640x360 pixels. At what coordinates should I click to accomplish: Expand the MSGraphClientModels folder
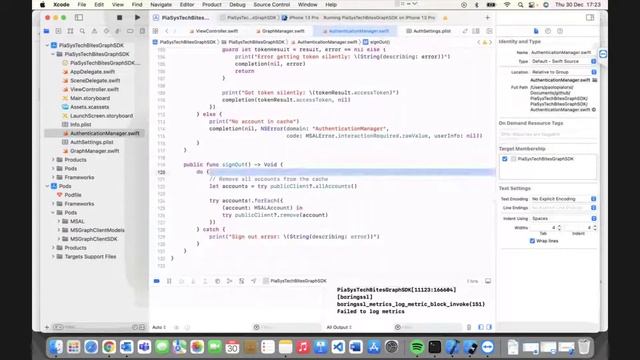[x=59, y=230]
